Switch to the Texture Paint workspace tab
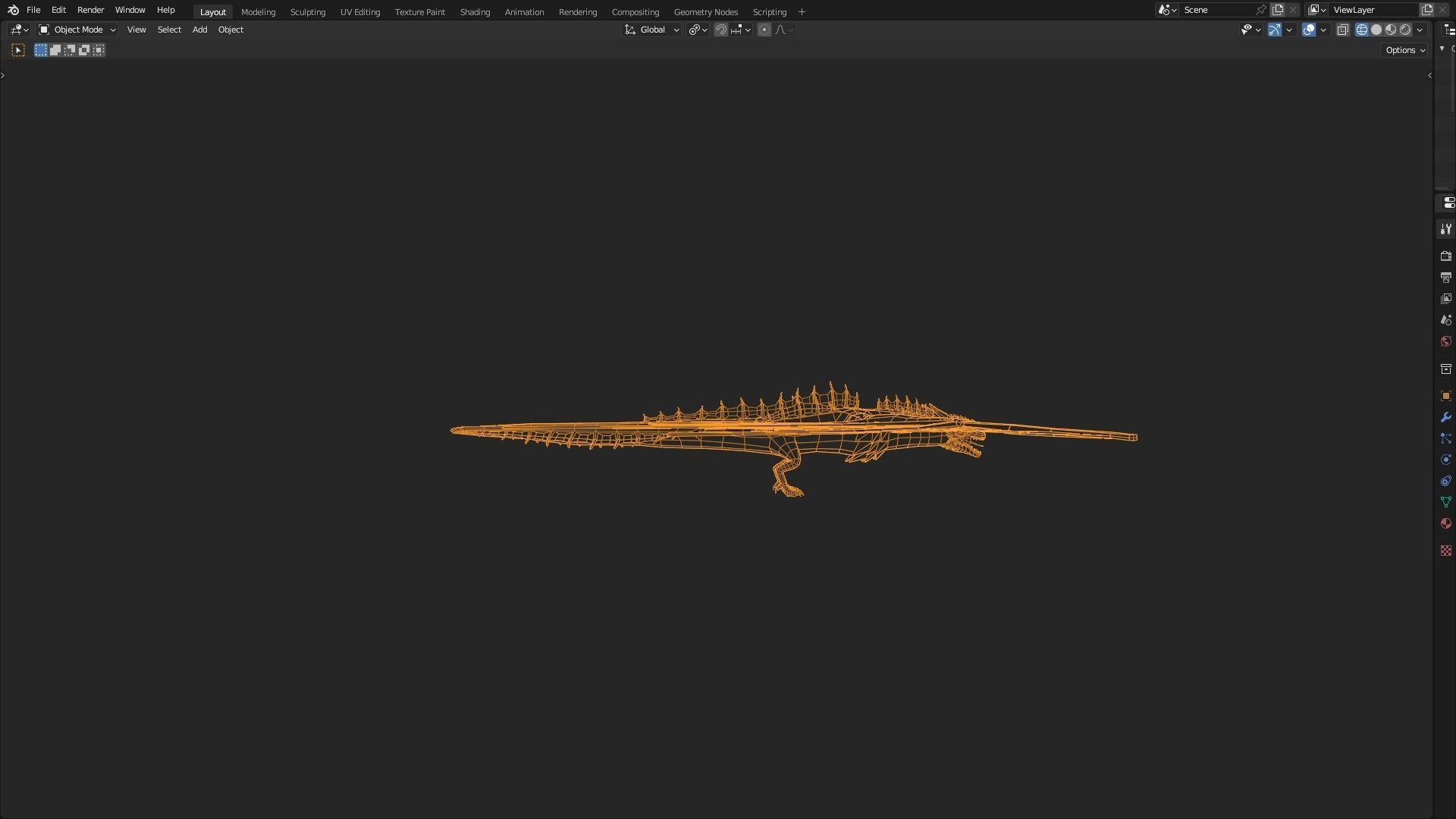The height and width of the screenshot is (819, 1456). click(x=420, y=12)
